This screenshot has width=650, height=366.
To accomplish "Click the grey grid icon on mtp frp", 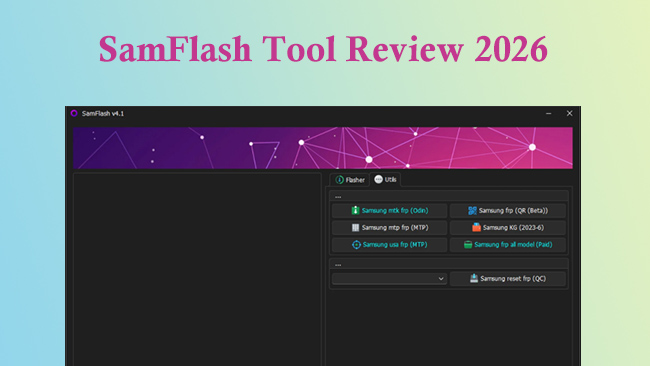I will point(355,228).
